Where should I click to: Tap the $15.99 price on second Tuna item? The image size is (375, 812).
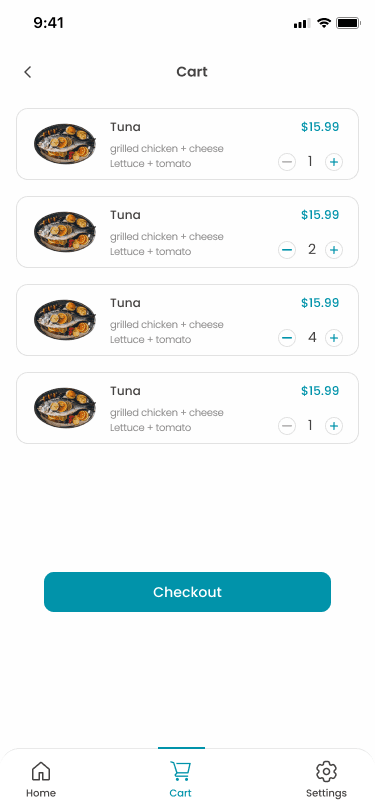(320, 215)
